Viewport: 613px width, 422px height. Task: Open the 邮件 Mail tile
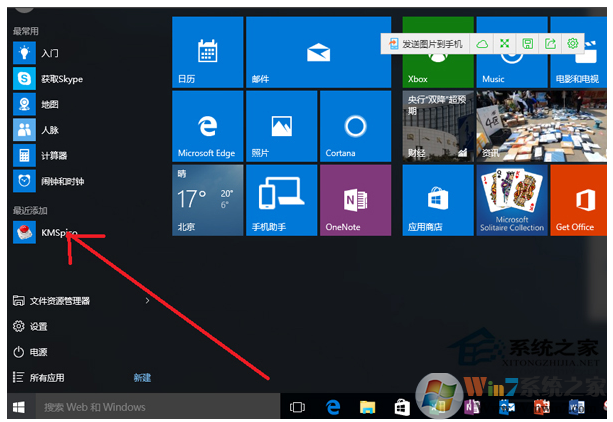tap(319, 52)
